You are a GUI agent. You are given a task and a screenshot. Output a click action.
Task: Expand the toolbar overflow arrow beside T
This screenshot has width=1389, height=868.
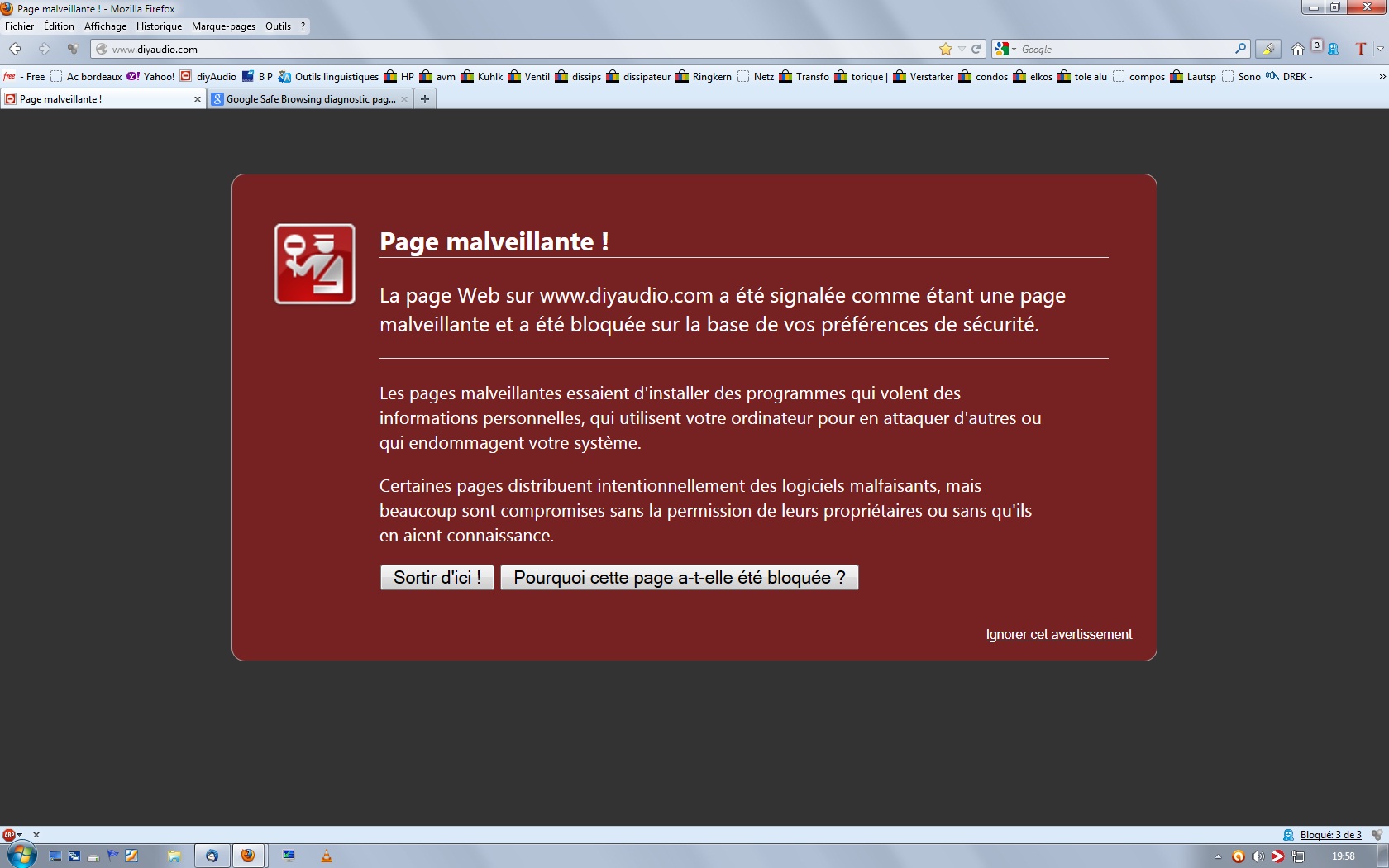coord(1380,49)
